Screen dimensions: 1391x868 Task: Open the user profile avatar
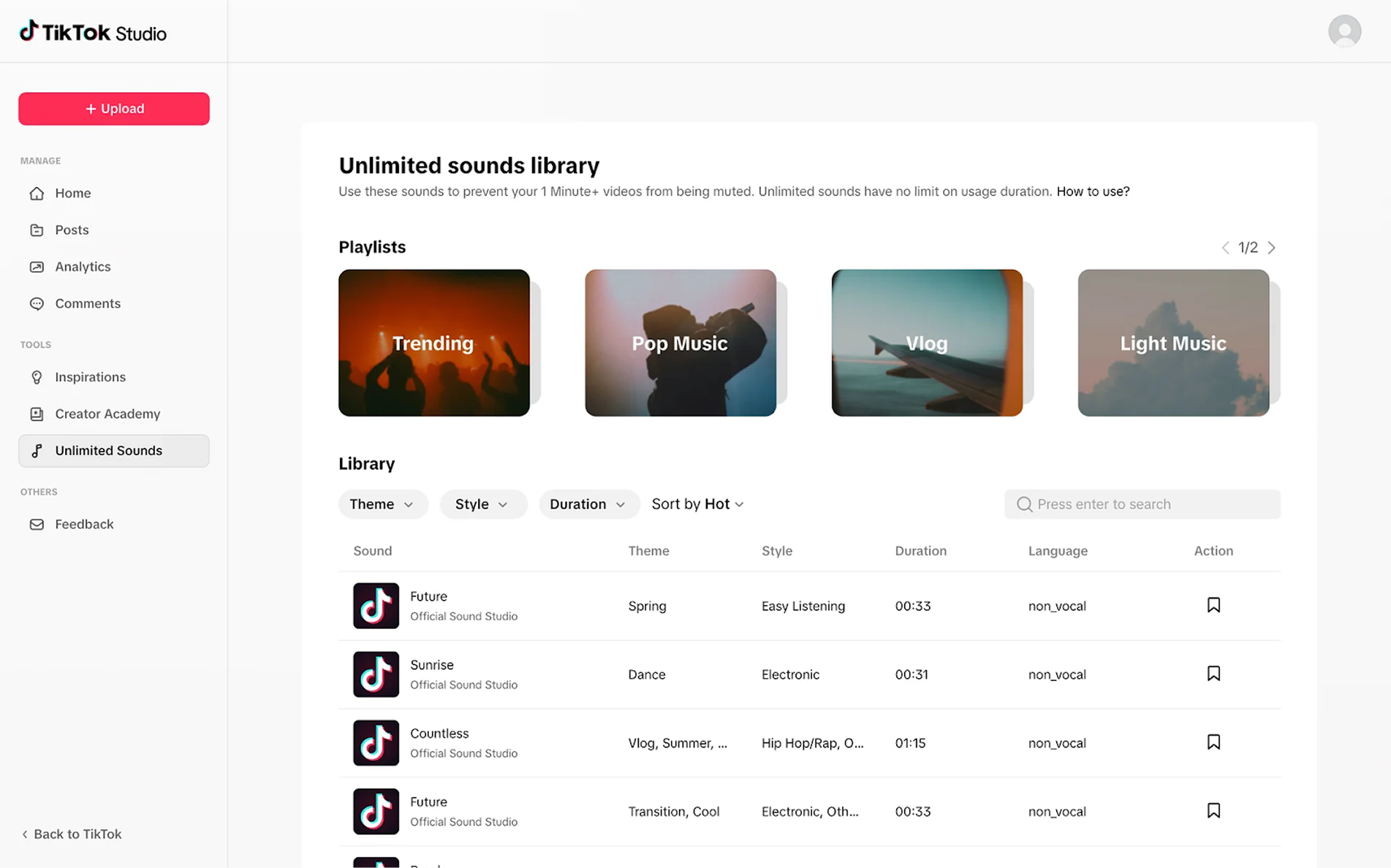click(x=1344, y=31)
